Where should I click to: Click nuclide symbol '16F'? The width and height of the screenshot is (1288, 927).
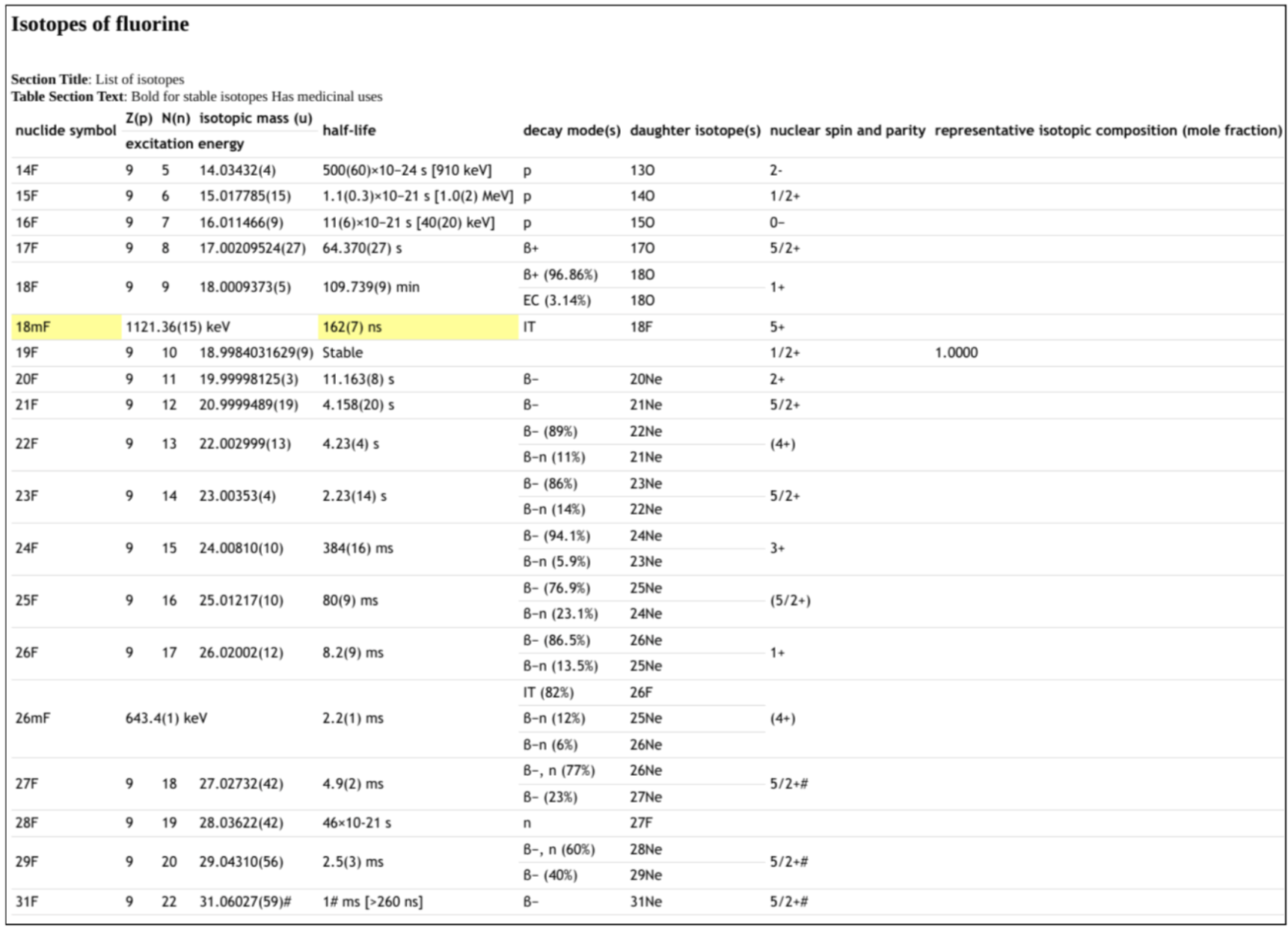(27, 222)
